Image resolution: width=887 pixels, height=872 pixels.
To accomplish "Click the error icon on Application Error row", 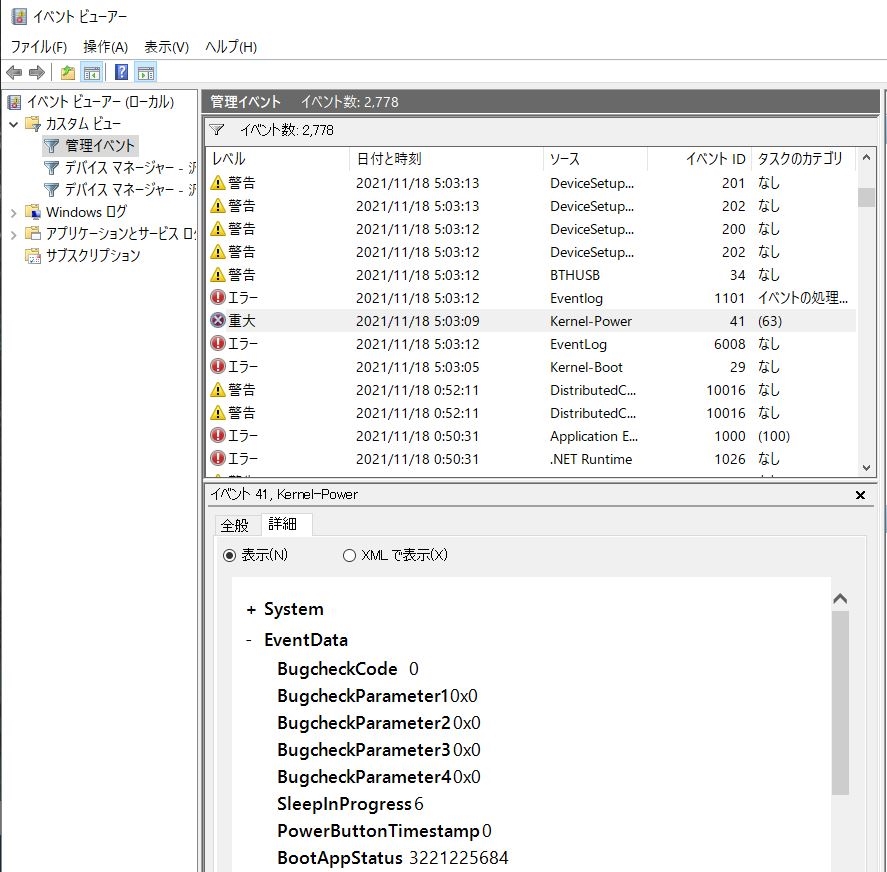I will coord(218,435).
